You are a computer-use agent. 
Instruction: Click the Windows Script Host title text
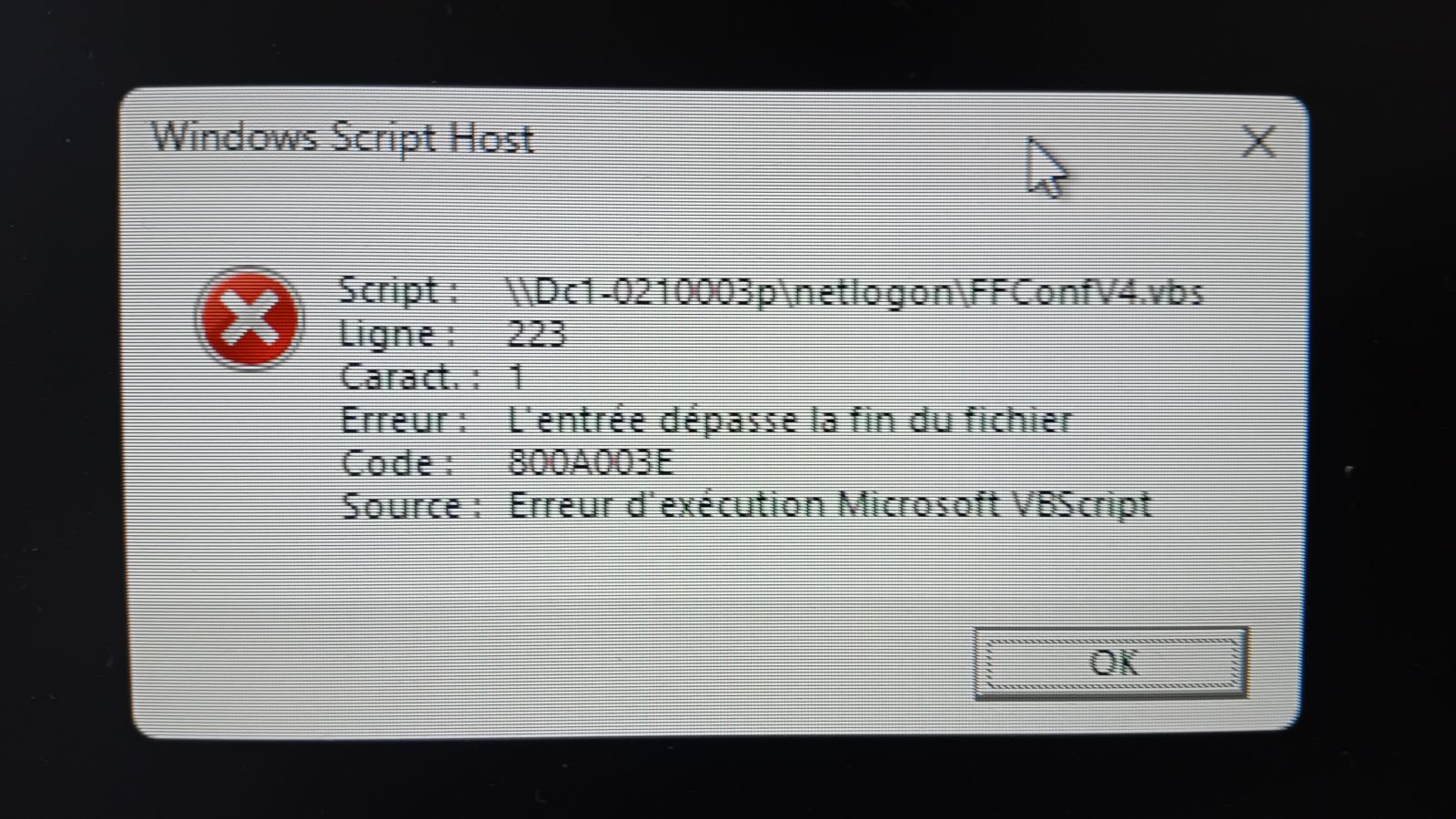coord(342,138)
